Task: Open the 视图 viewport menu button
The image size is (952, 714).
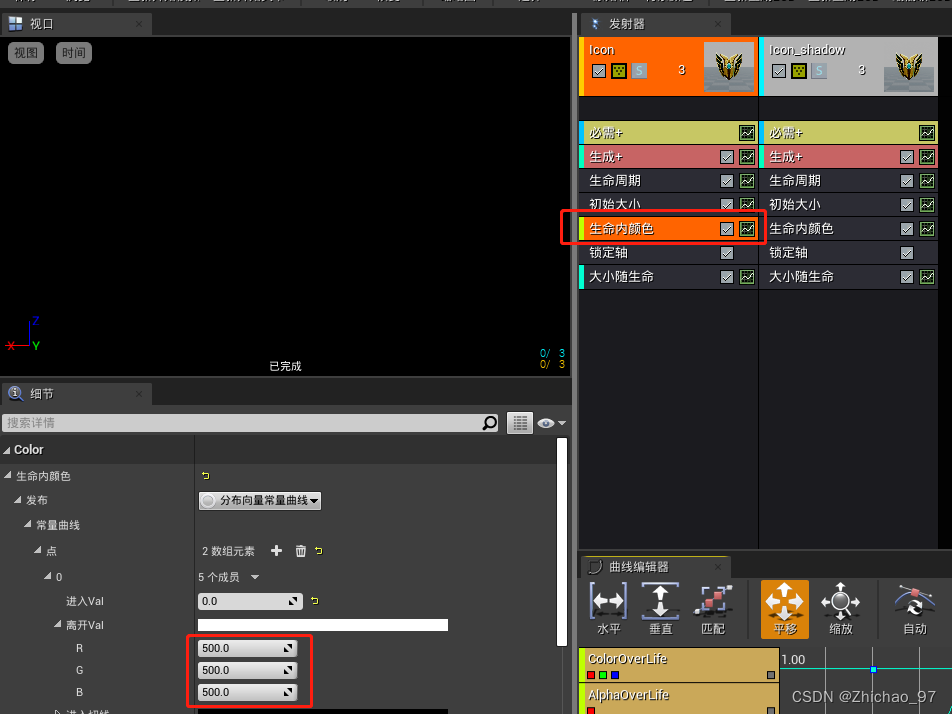Action: pyautogui.click(x=26, y=53)
